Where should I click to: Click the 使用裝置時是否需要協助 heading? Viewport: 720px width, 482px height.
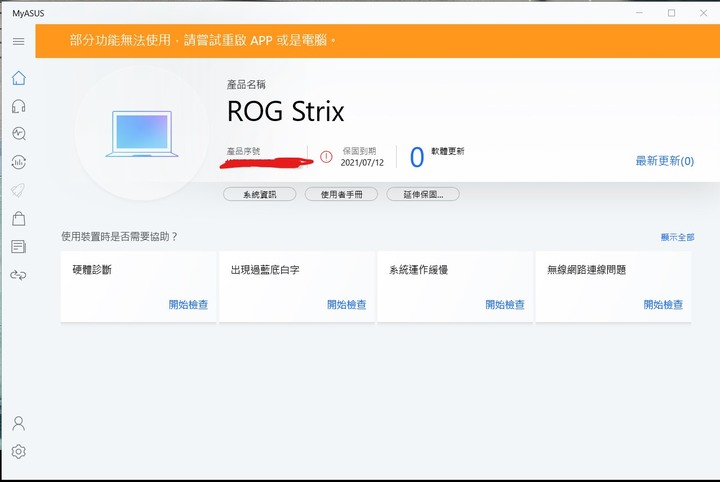click(119, 237)
